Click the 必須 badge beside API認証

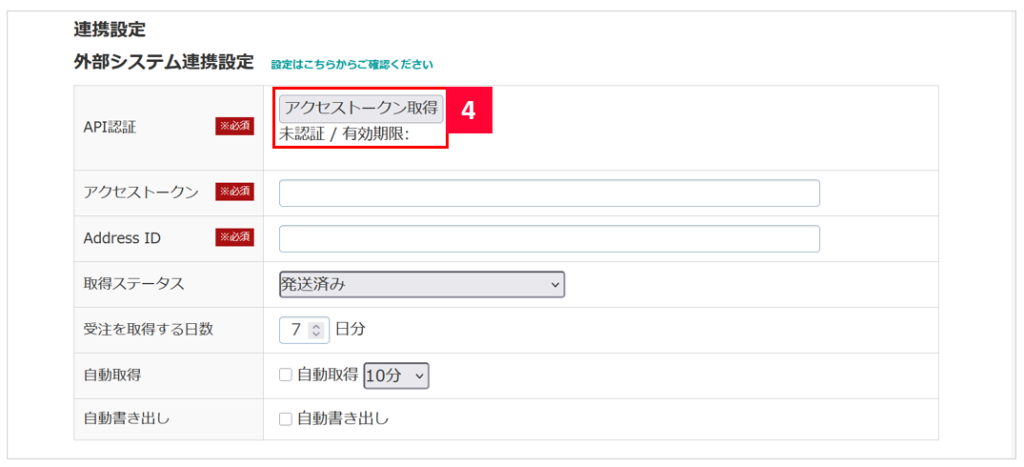[x=234, y=127]
